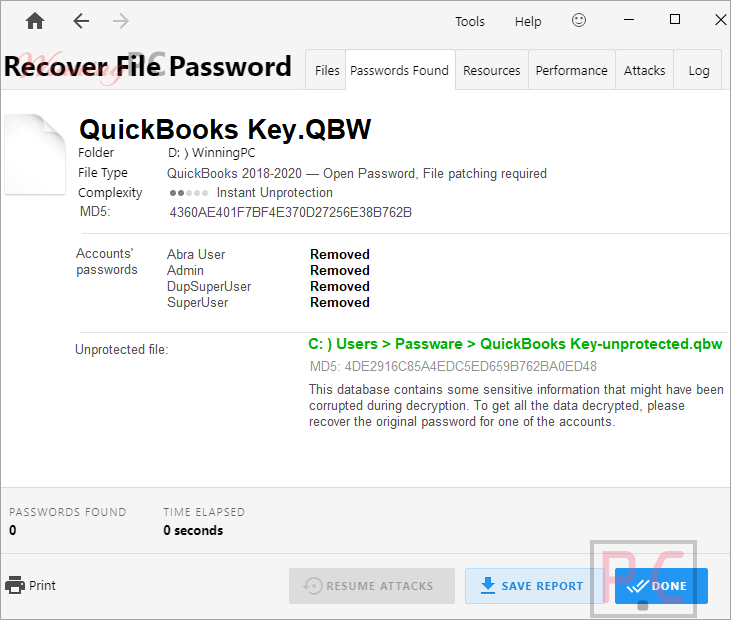Finish by clicking Done

(661, 586)
